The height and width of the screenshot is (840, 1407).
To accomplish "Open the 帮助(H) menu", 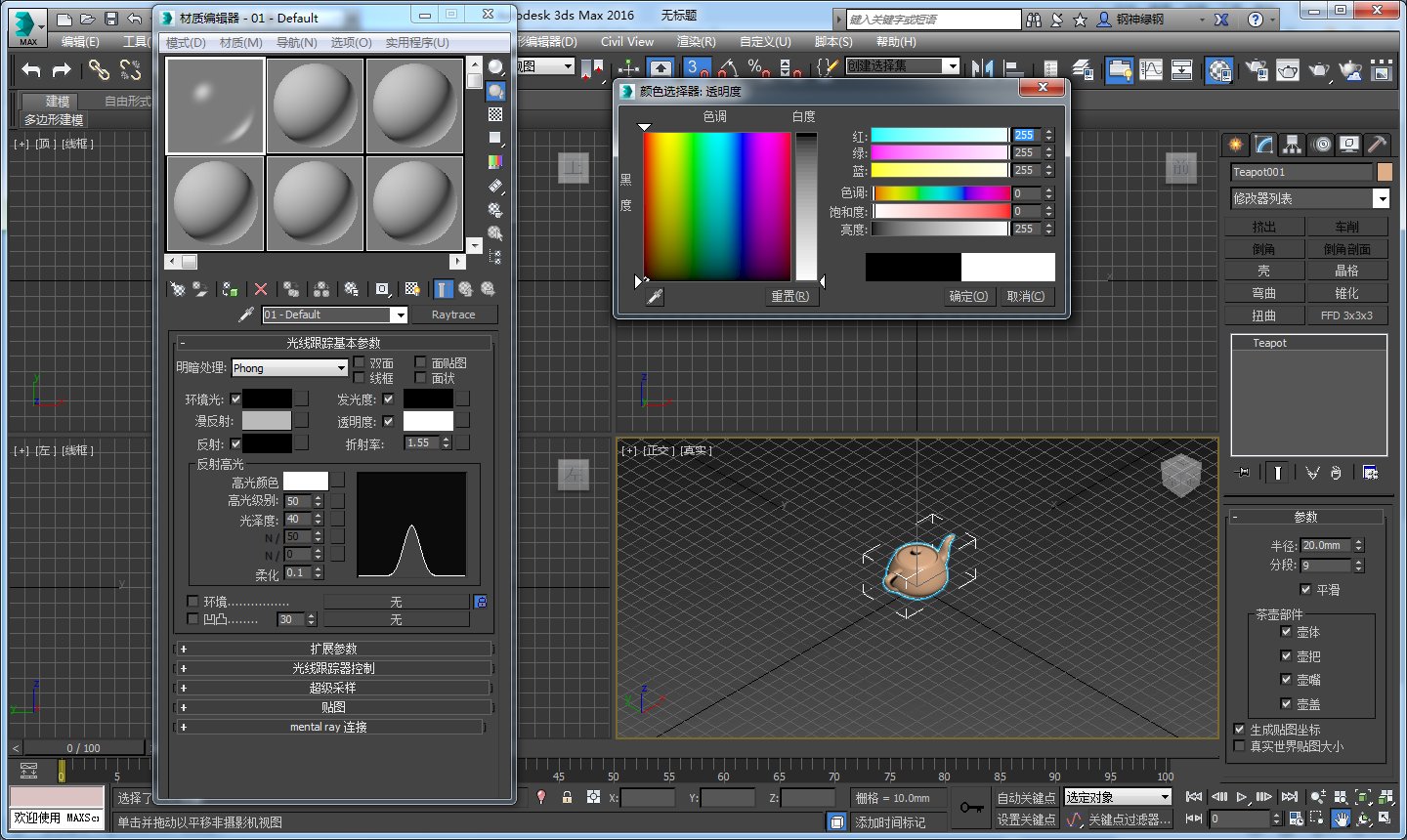I will tap(896, 42).
